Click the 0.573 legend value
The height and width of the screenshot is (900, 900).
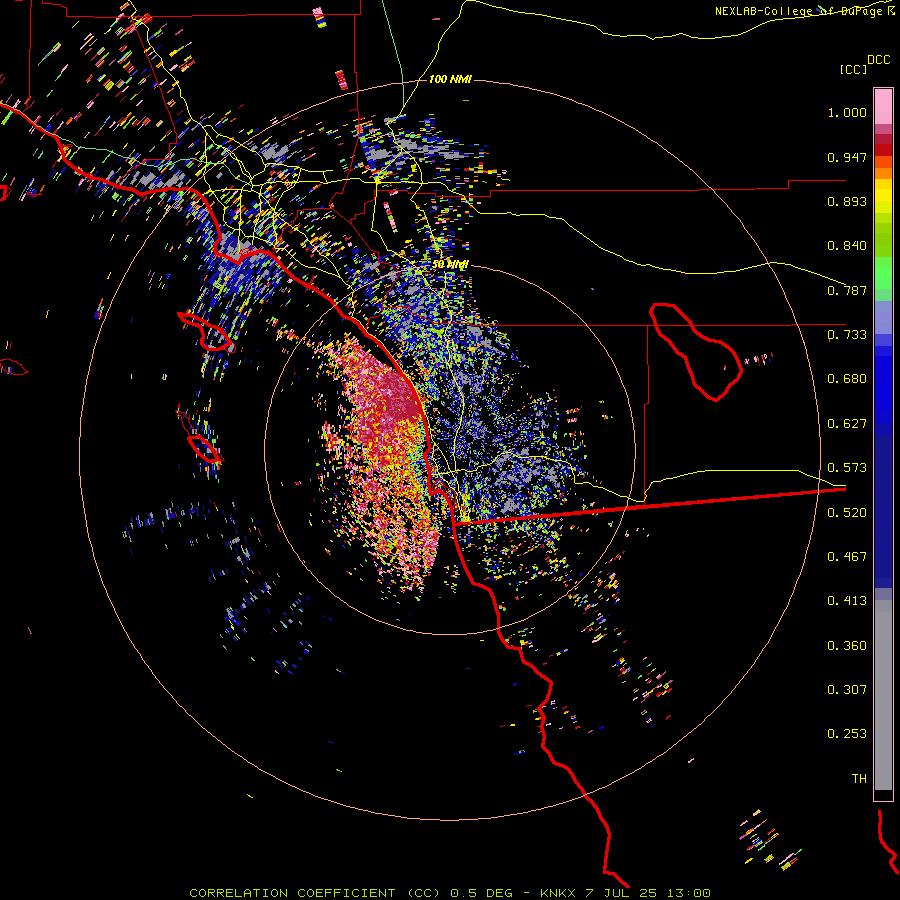click(847, 468)
